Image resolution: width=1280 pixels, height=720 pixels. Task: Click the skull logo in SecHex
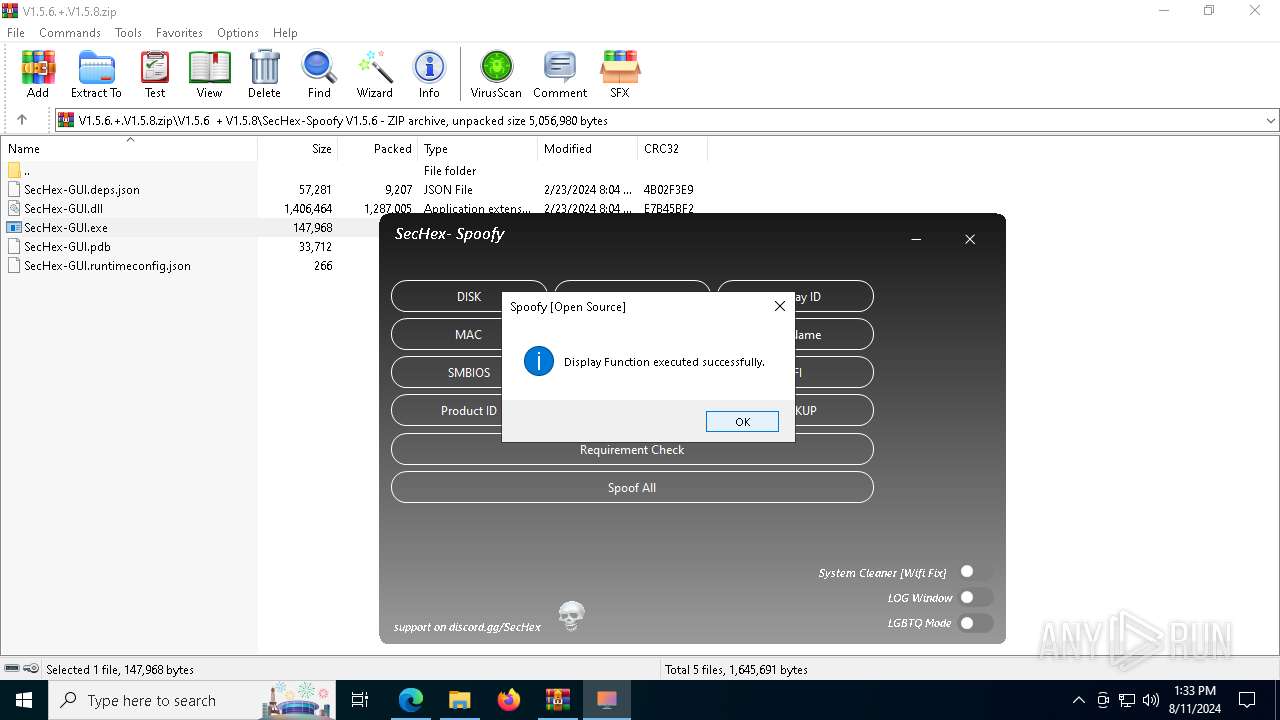(x=571, y=616)
